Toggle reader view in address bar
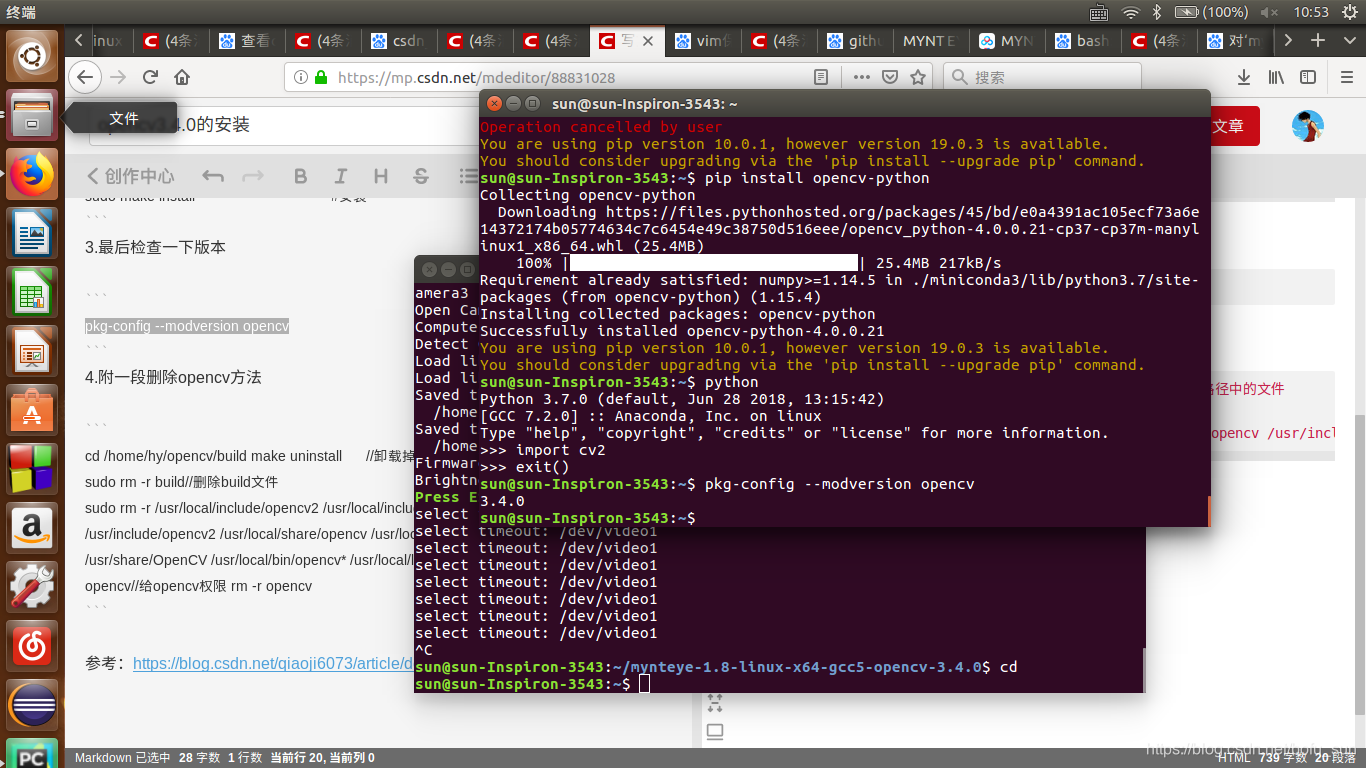Screen dimensions: 1366x768 point(821,77)
